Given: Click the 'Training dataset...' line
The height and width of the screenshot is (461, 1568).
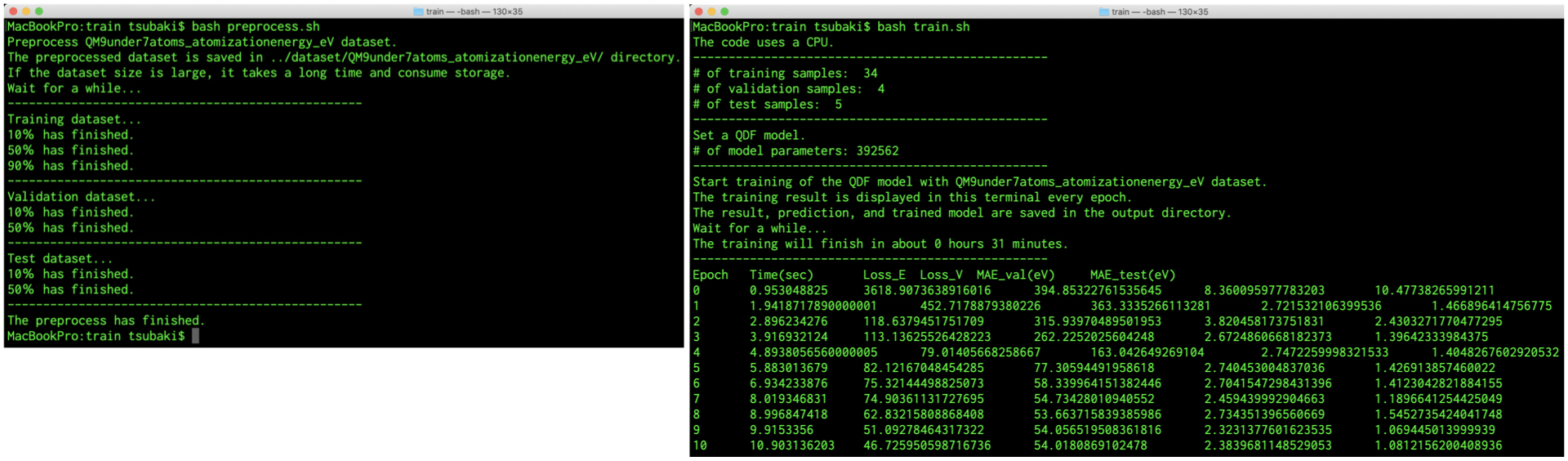Looking at the screenshot, I should [74, 119].
